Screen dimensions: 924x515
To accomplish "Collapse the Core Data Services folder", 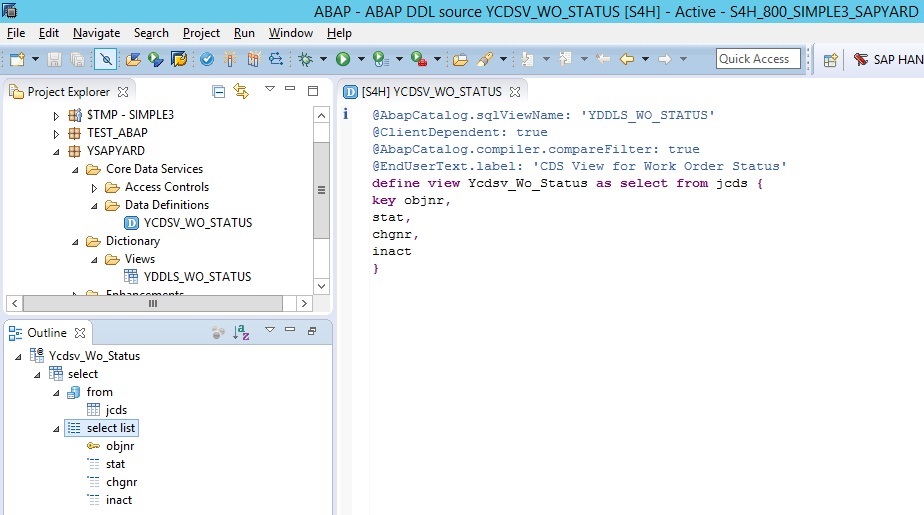I will point(75,170).
